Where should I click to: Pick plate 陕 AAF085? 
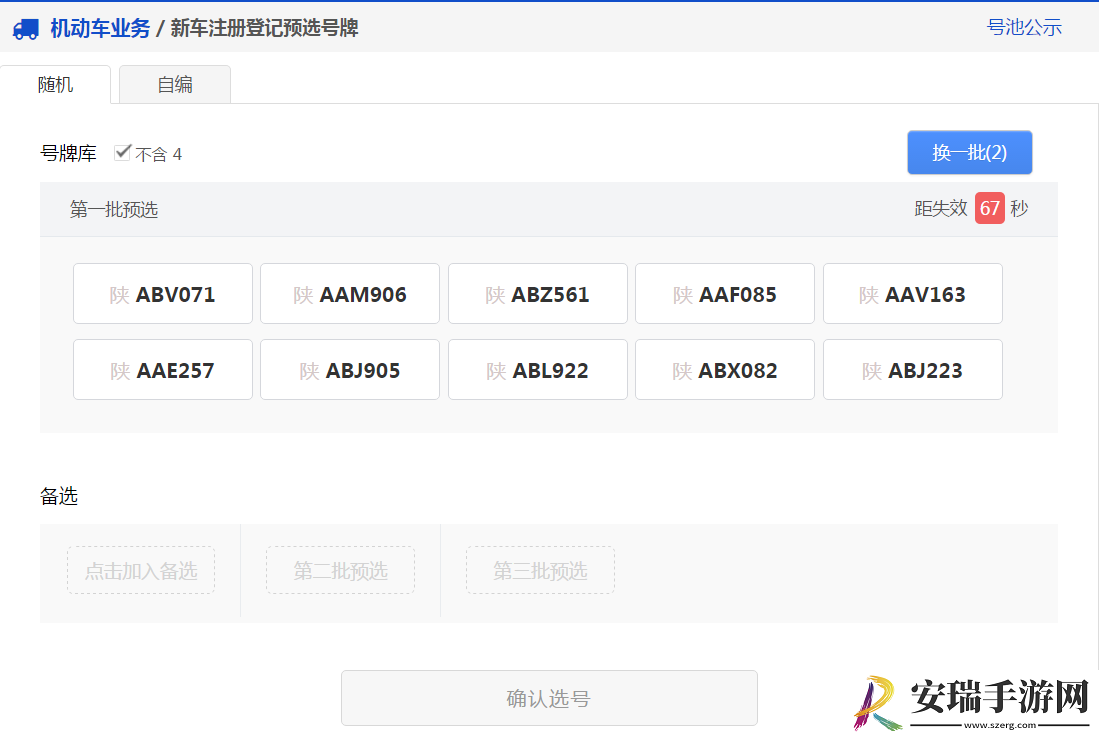point(725,294)
